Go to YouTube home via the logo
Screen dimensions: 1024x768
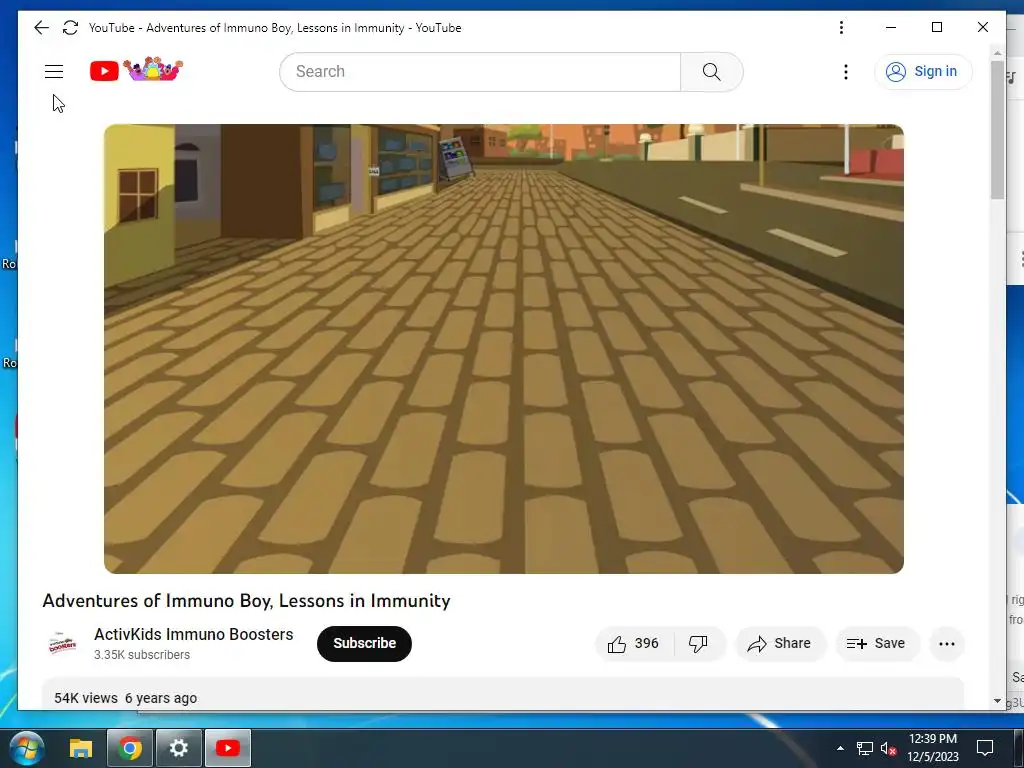(x=136, y=70)
